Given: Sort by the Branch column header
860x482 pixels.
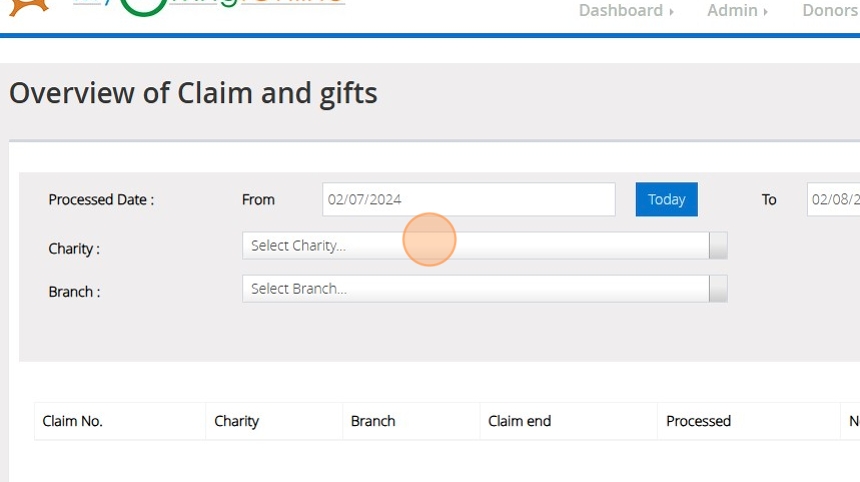Looking at the screenshot, I should point(373,421).
